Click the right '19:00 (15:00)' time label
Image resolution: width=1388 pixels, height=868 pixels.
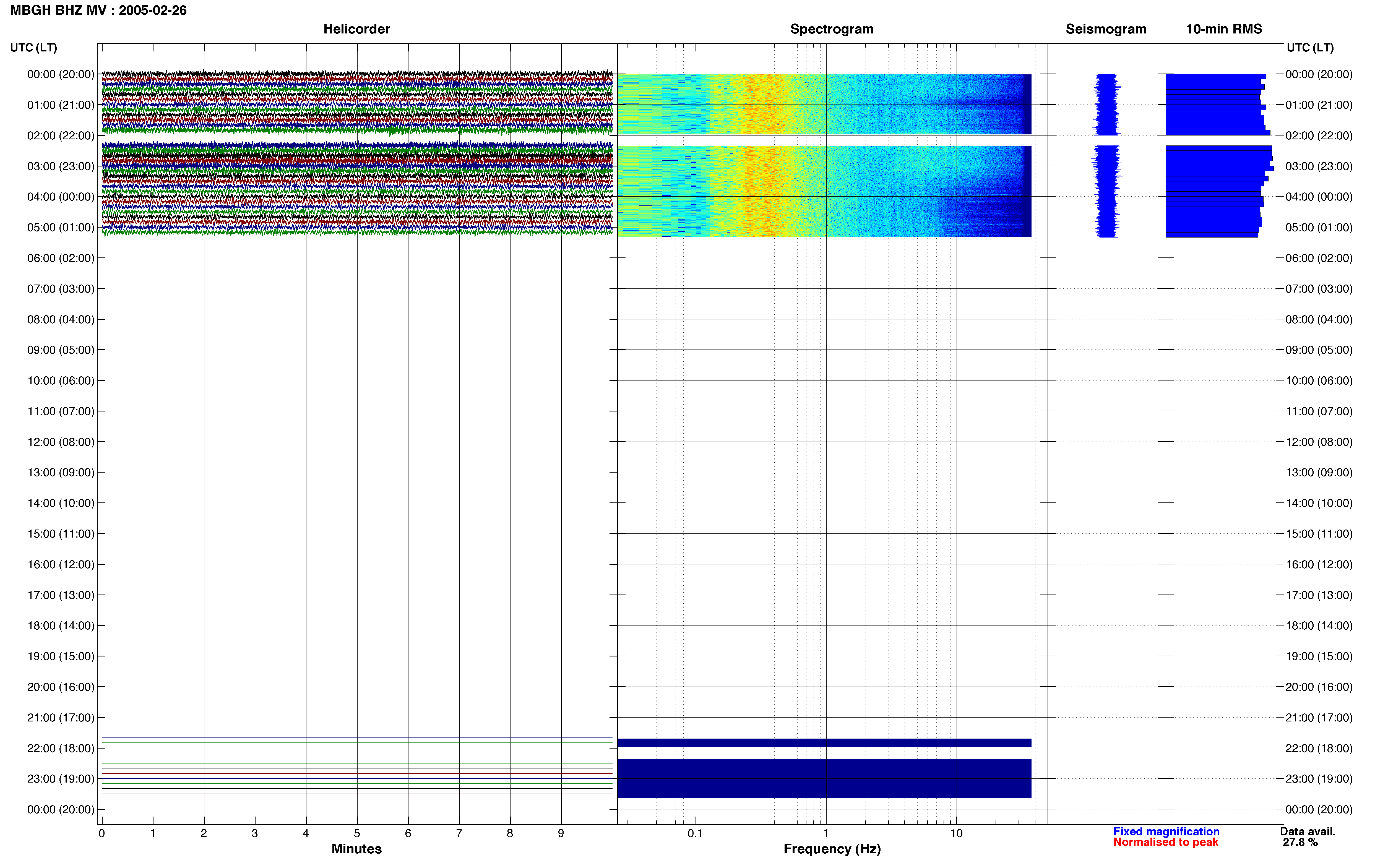click(x=1319, y=656)
